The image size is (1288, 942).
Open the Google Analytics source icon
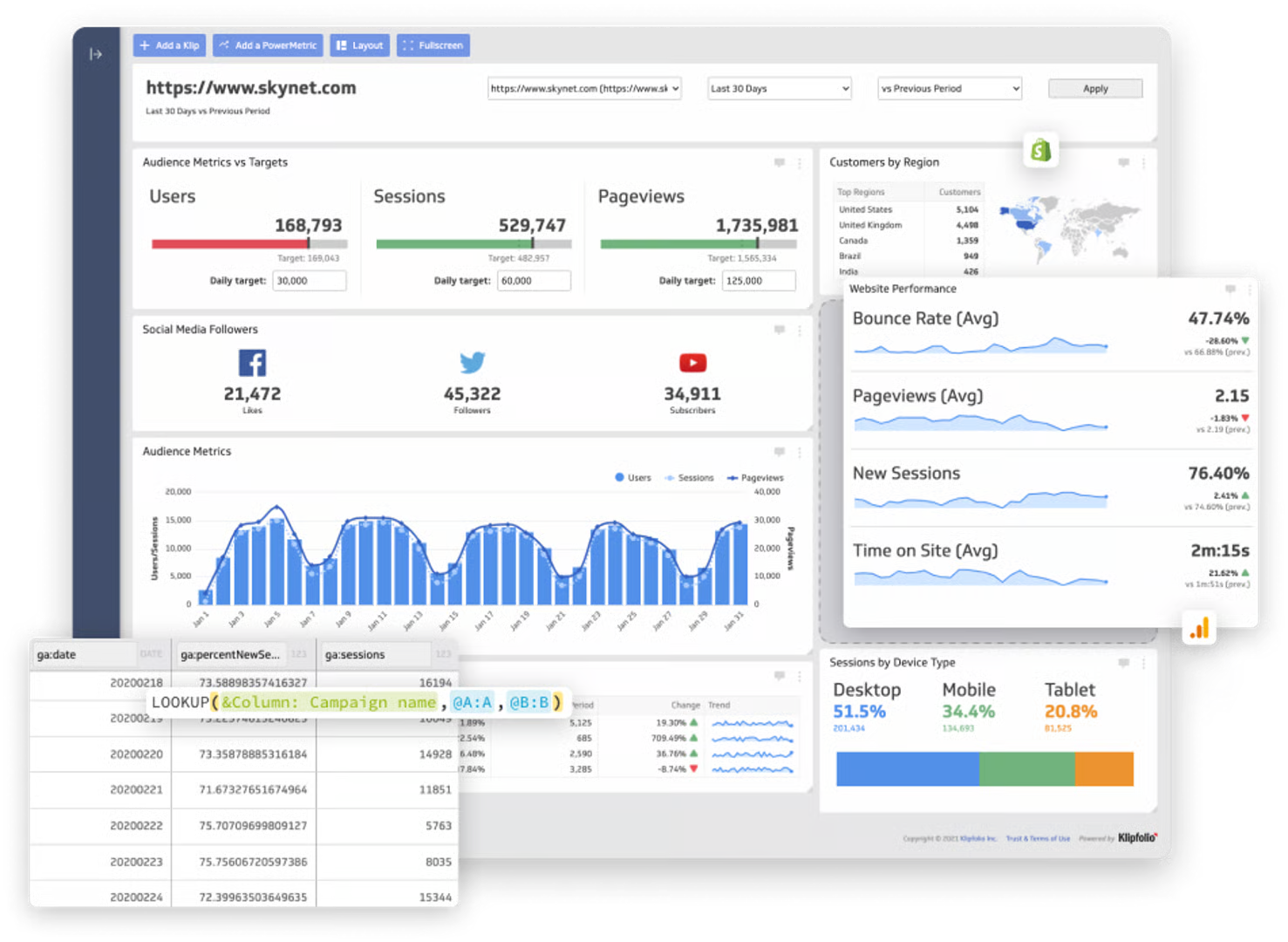1199,627
